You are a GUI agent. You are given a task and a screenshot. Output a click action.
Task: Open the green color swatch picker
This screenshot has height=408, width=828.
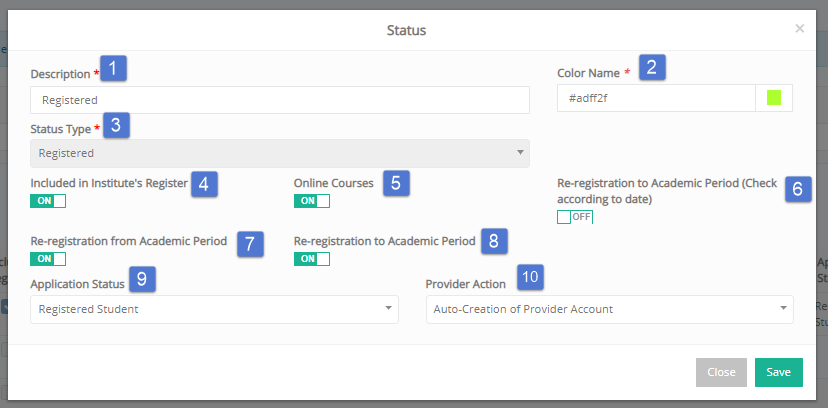[x=774, y=98]
